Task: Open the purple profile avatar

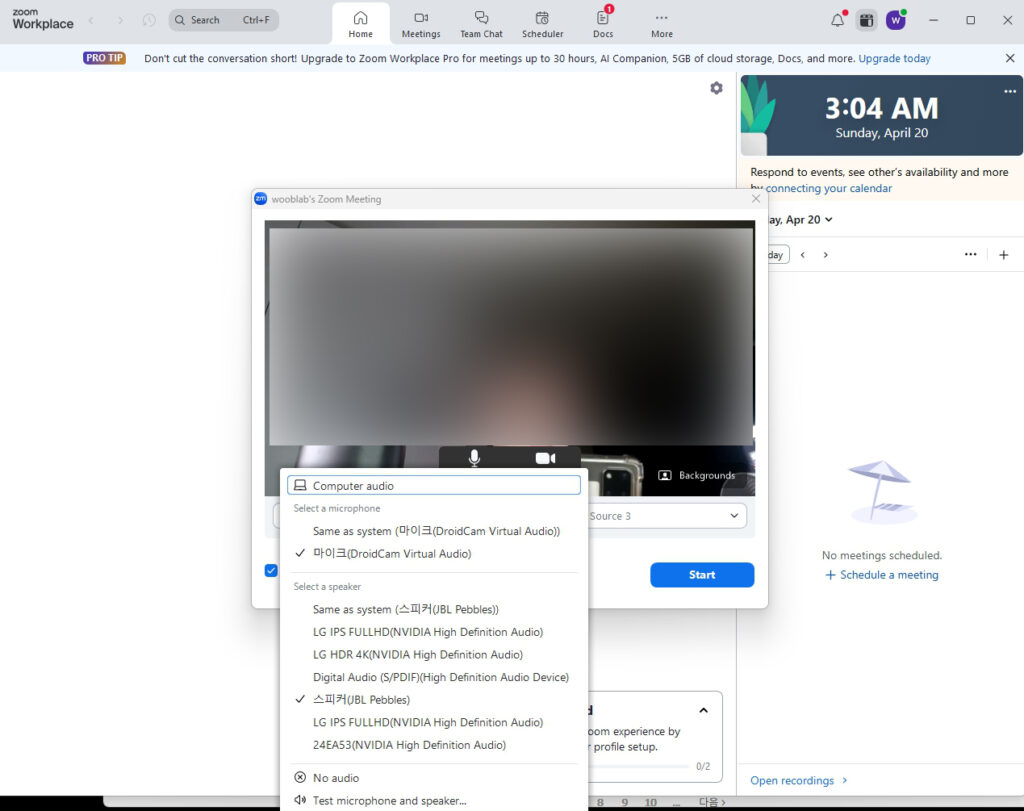Action: [895, 20]
